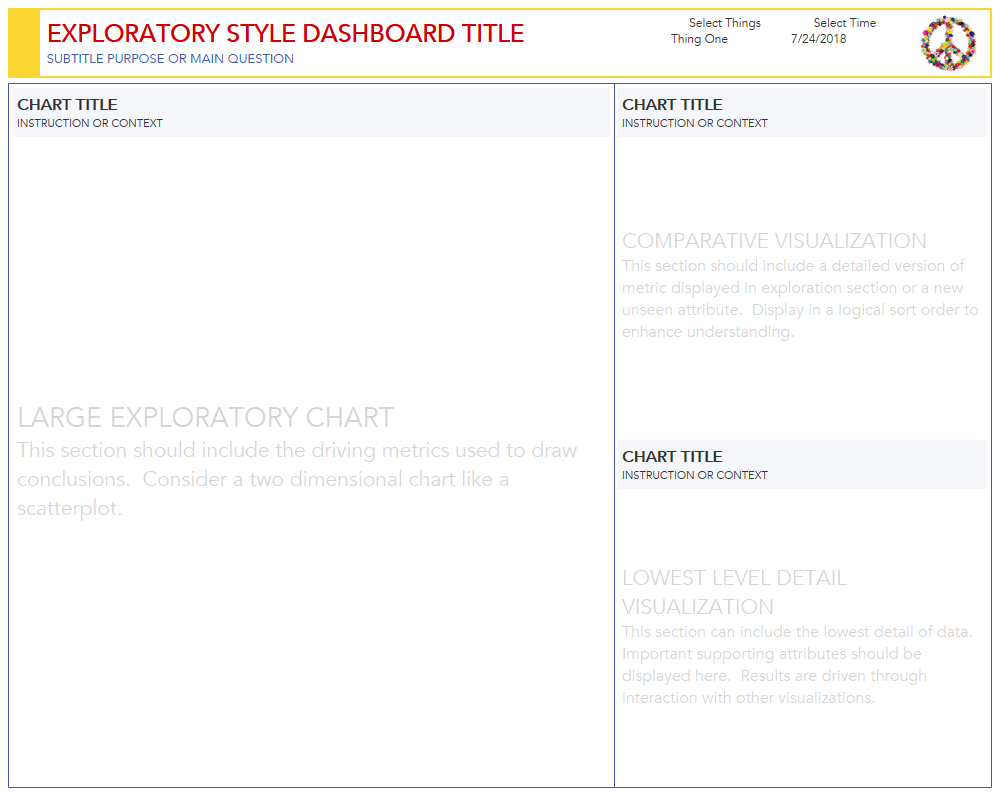Click the colorful peace sign logo

pyautogui.click(x=948, y=44)
